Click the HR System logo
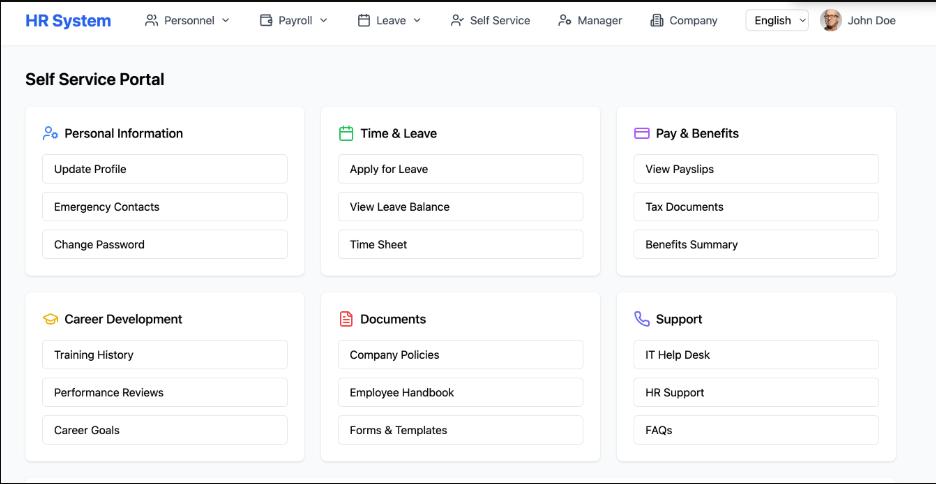This screenshot has height=484, width=936. pos(68,20)
